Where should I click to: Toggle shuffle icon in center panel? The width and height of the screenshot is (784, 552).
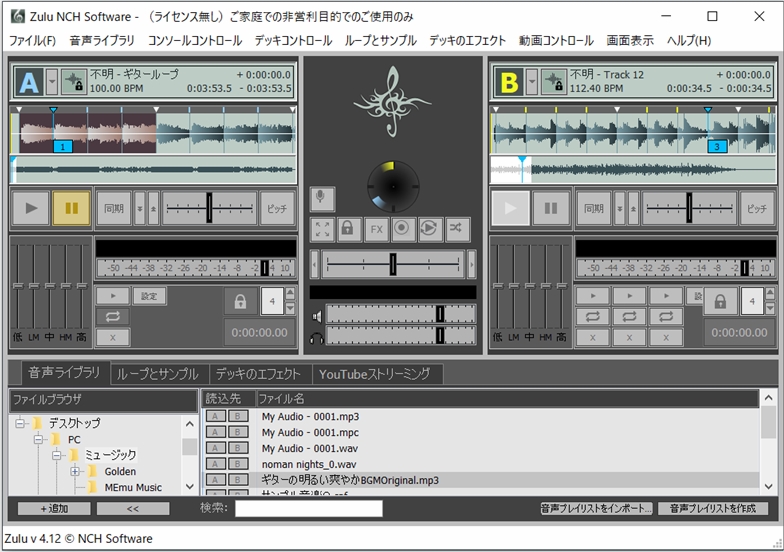456,229
